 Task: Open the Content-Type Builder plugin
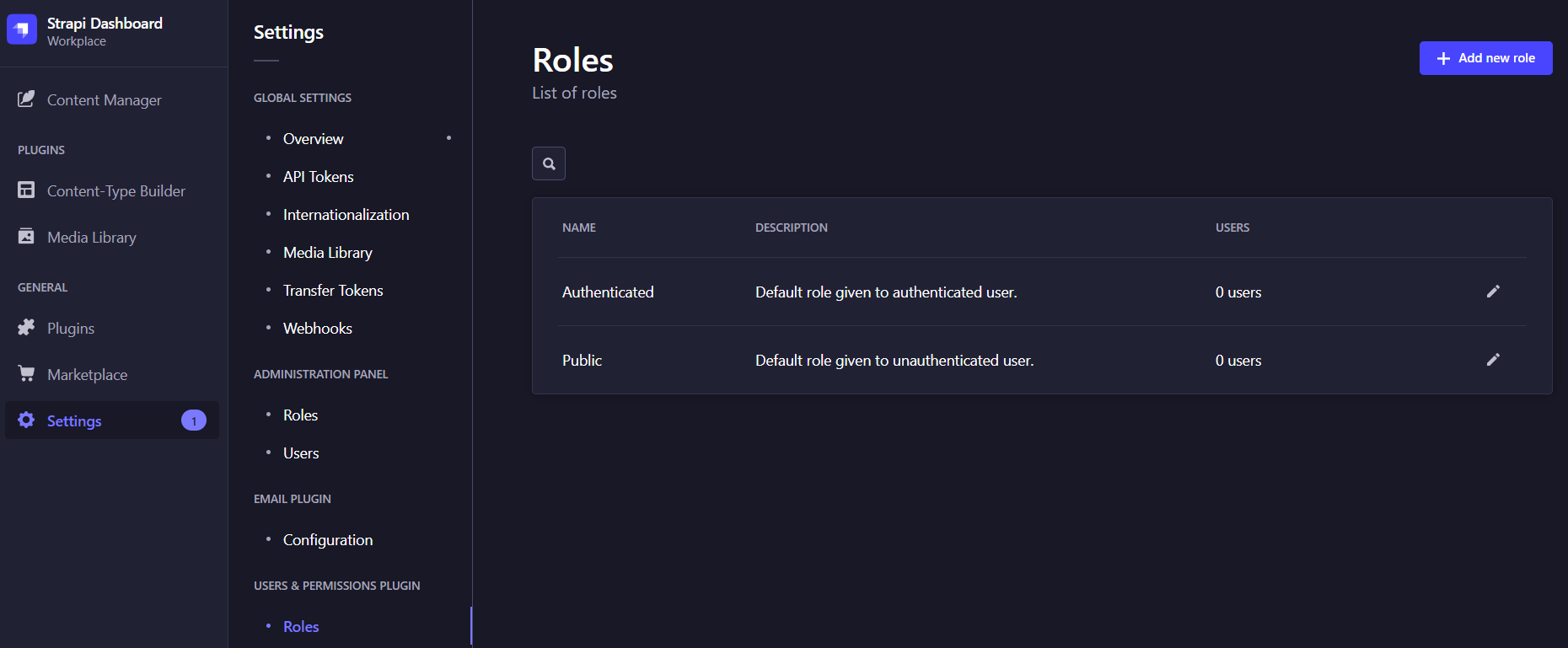coord(115,191)
